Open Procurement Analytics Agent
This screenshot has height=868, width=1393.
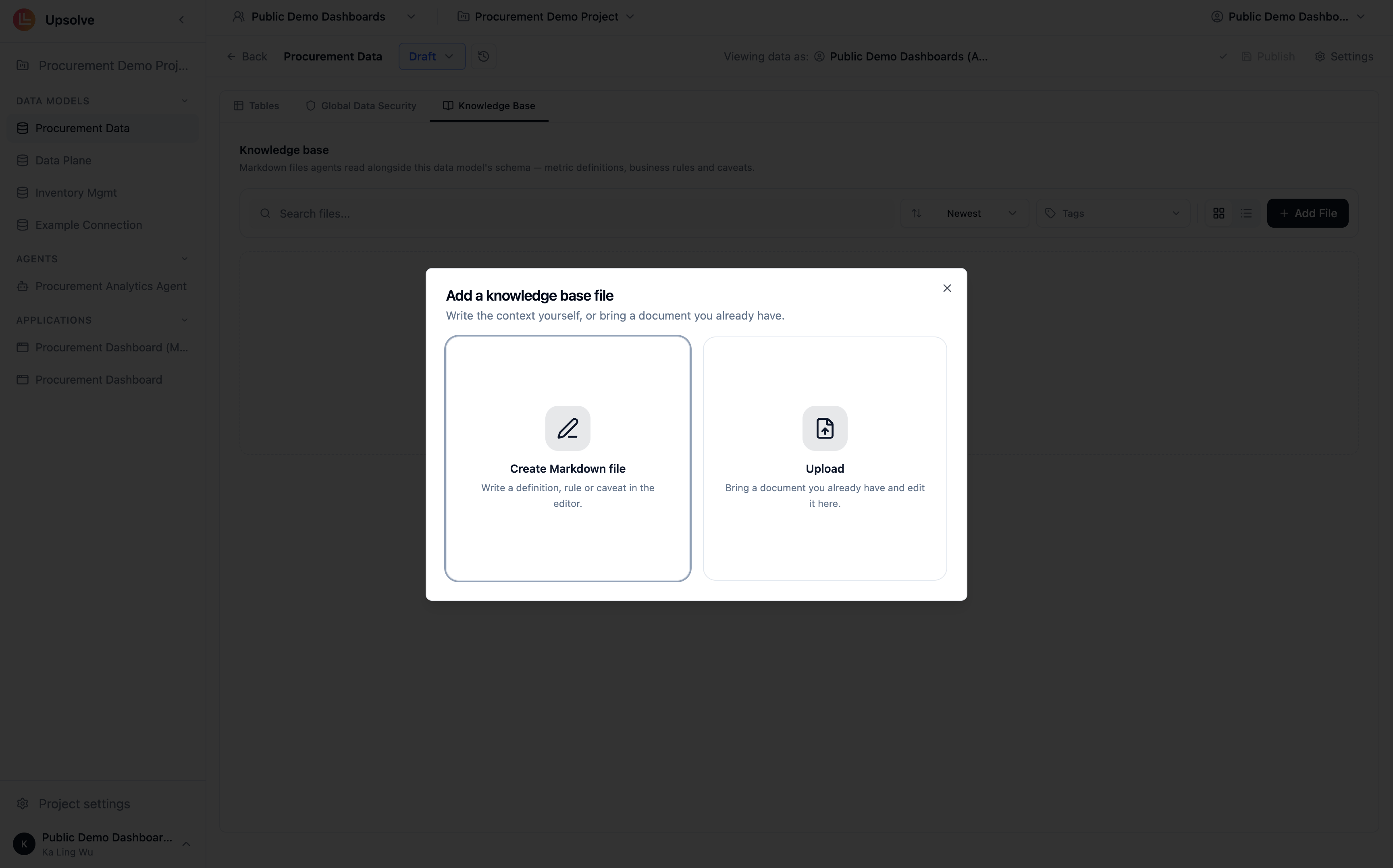click(103, 286)
